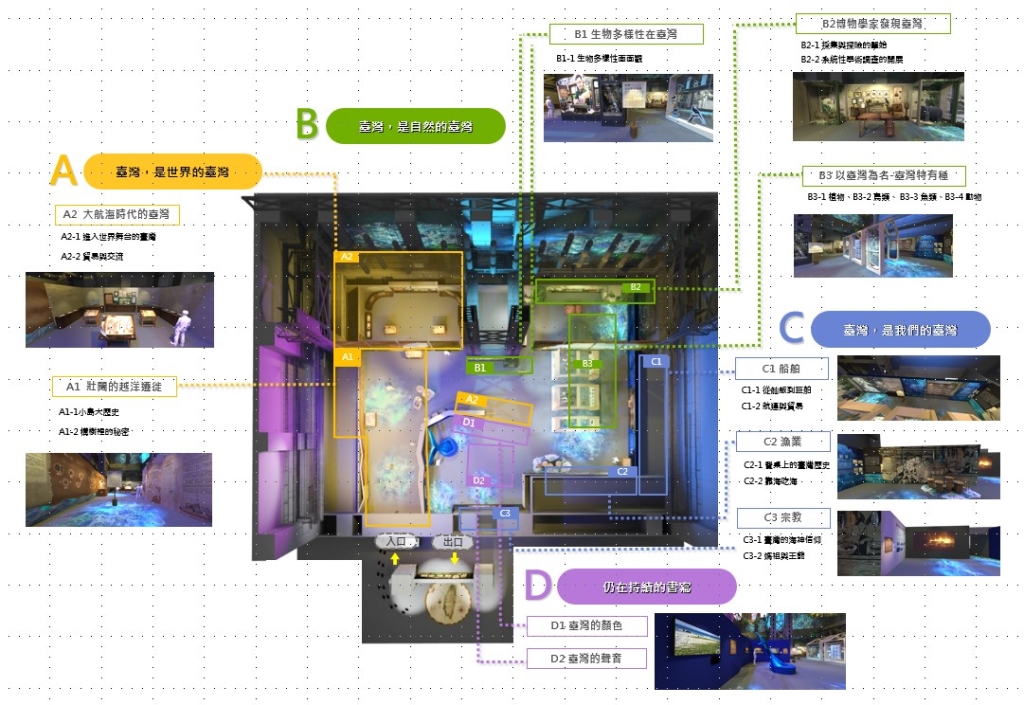Image resolution: width=1024 pixels, height=705 pixels.
Task: Click the C2 marker on the floor plan
Action: 622,471
